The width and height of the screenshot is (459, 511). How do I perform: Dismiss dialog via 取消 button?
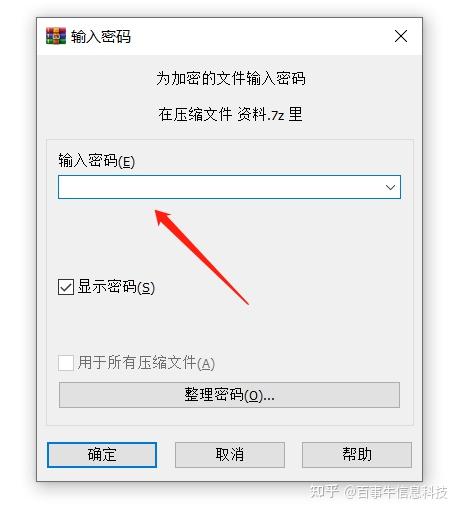click(x=230, y=455)
